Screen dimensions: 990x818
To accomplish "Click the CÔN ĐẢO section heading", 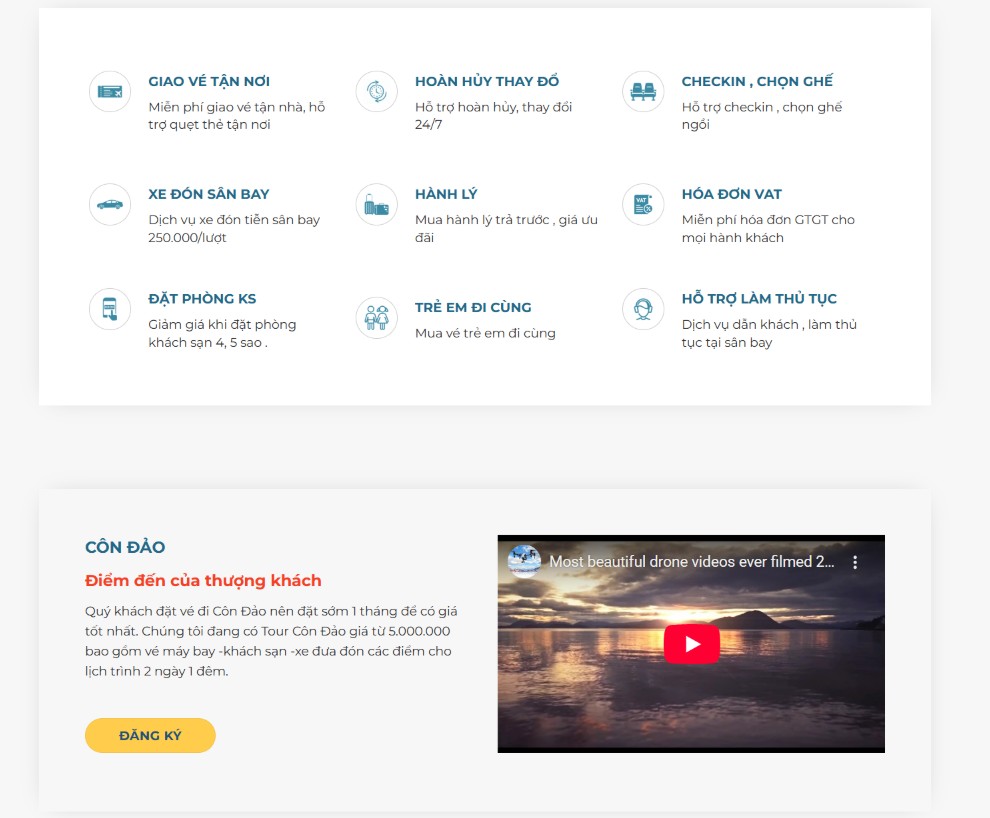I will click(125, 547).
